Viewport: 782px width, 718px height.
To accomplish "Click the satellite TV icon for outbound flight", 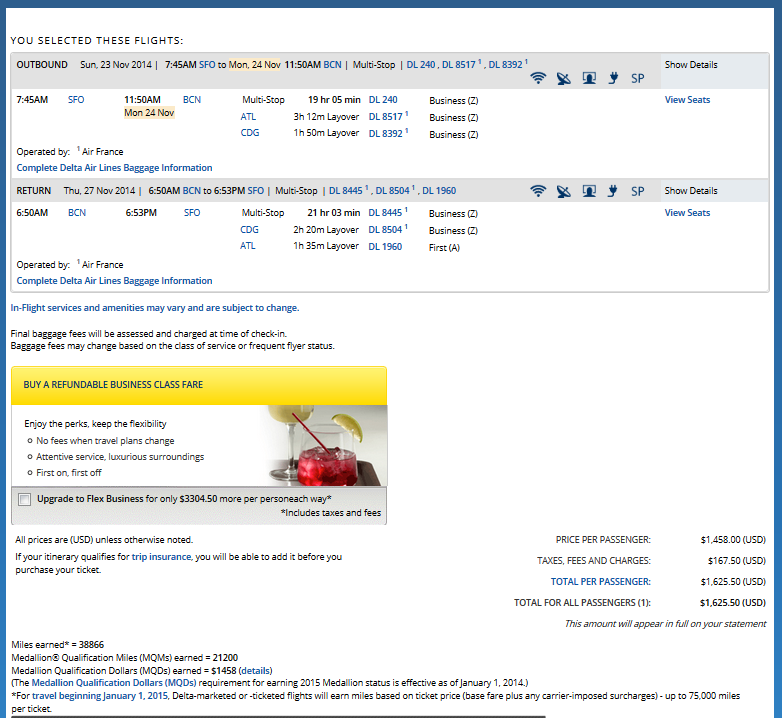I will (564, 78).
